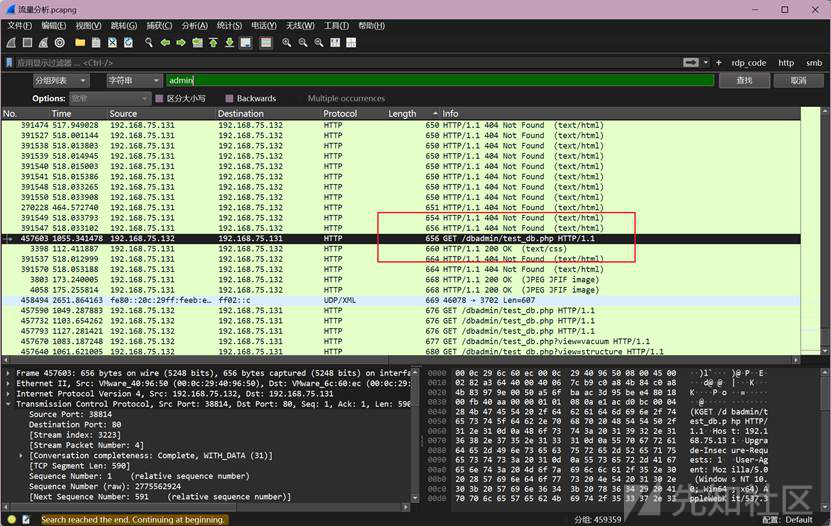Click the 取消 cancel button
Screen dimensions: 831x526
coord(798,81)
